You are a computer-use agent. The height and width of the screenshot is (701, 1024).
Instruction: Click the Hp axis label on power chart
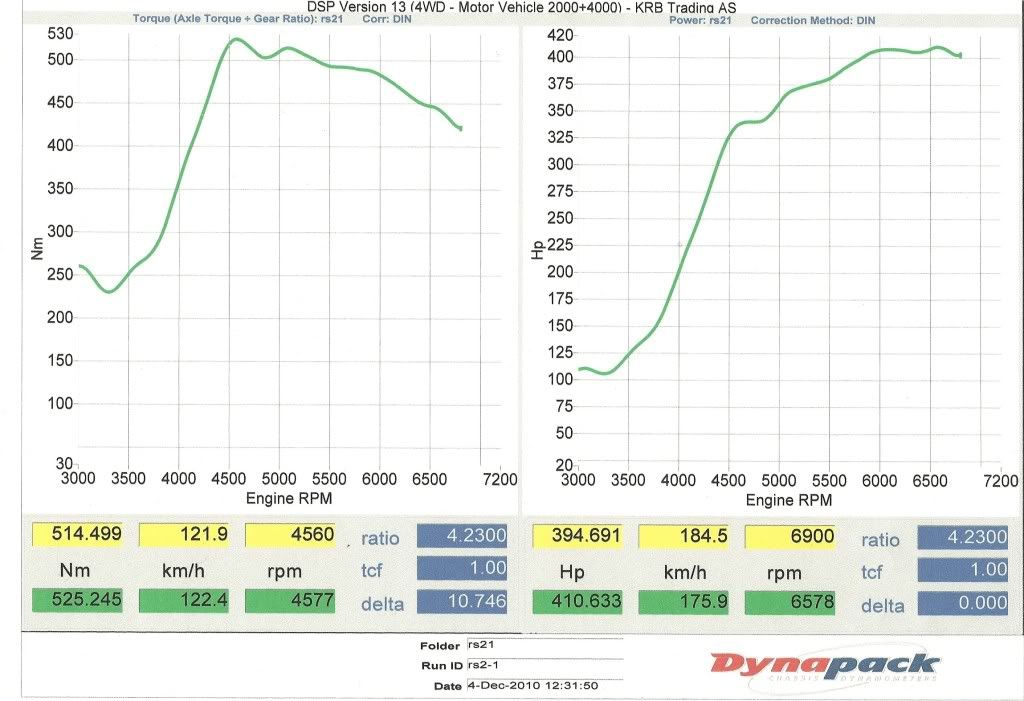point(540,252)
